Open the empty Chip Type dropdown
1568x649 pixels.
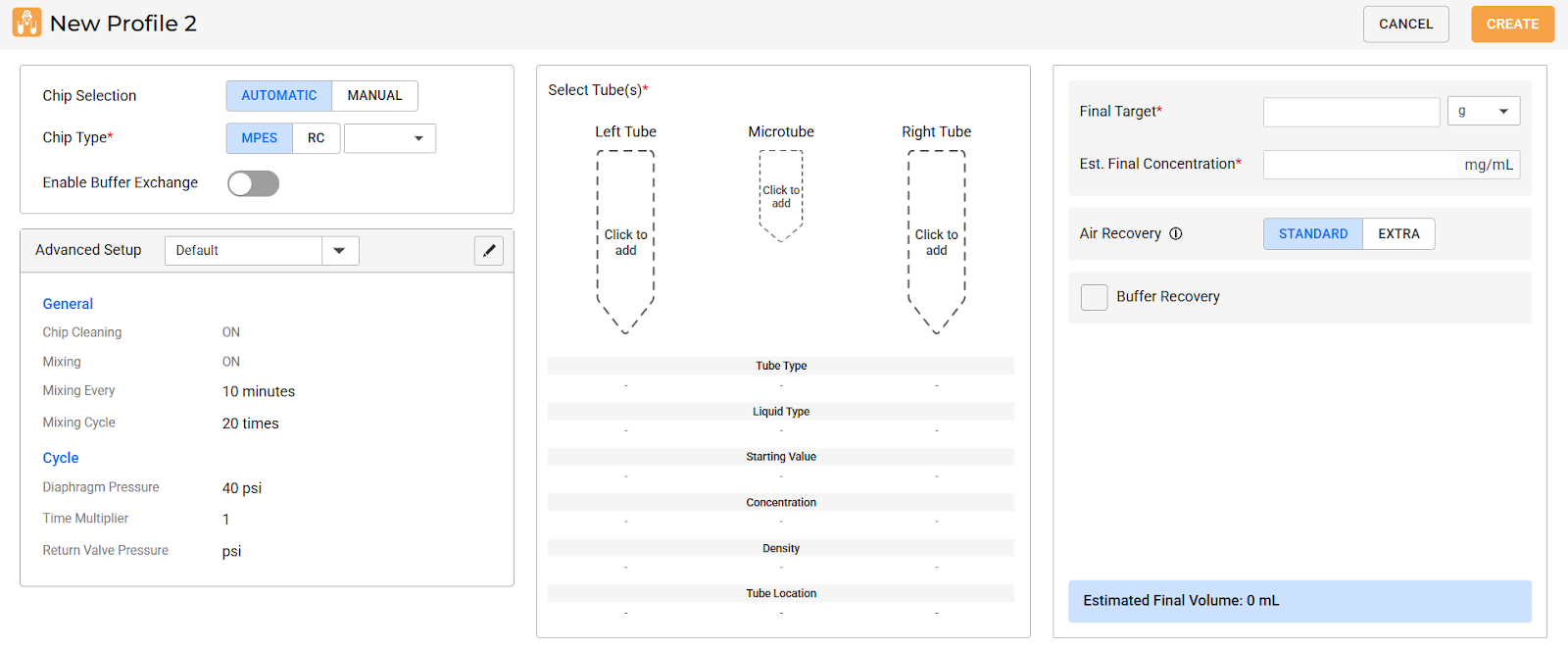(390, 138)
